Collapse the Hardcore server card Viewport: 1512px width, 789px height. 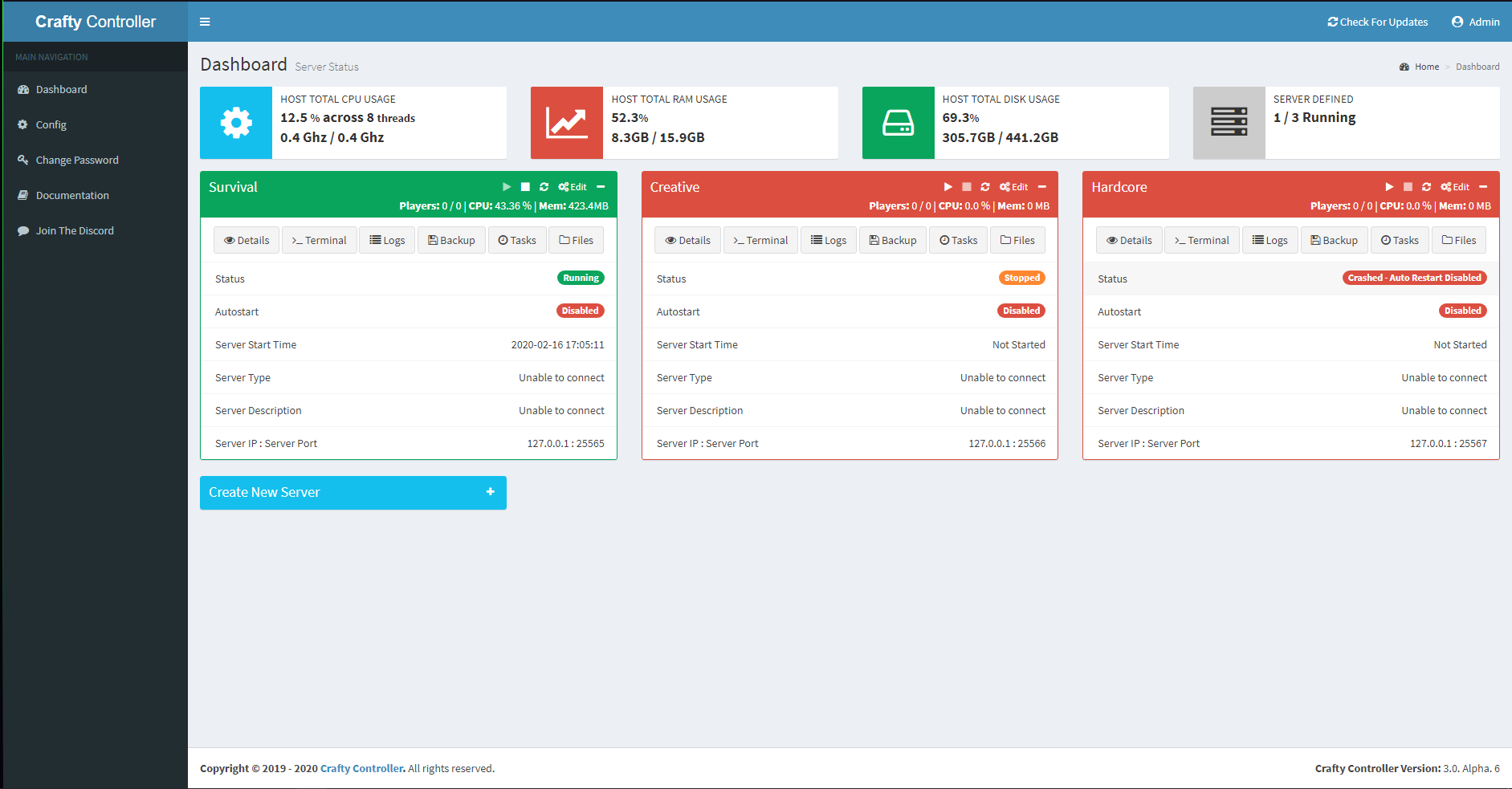pos(1483,186)
